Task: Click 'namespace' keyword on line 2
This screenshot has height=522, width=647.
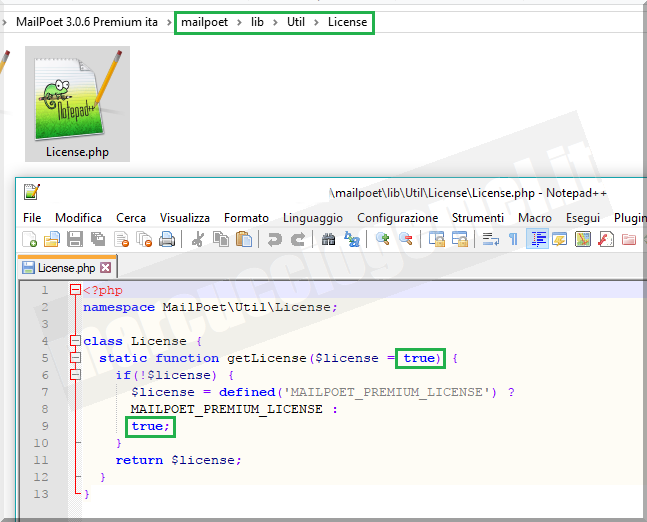Action: (x=119, y=307)
